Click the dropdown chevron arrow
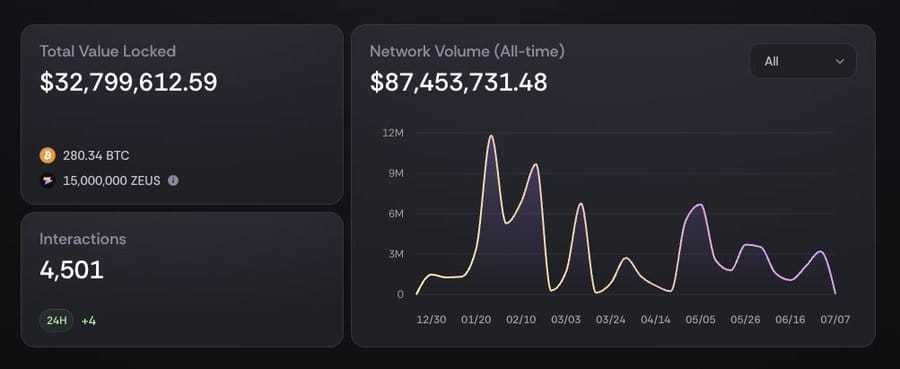 [x=840, y=61]
